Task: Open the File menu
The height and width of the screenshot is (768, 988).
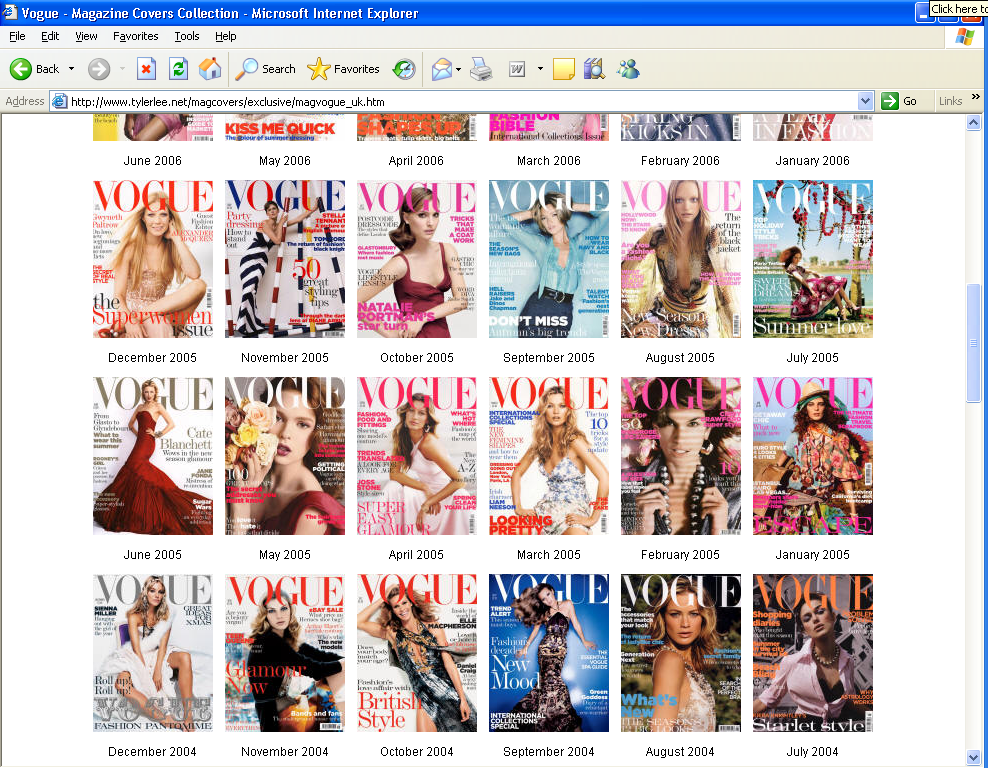Action: 17,37
